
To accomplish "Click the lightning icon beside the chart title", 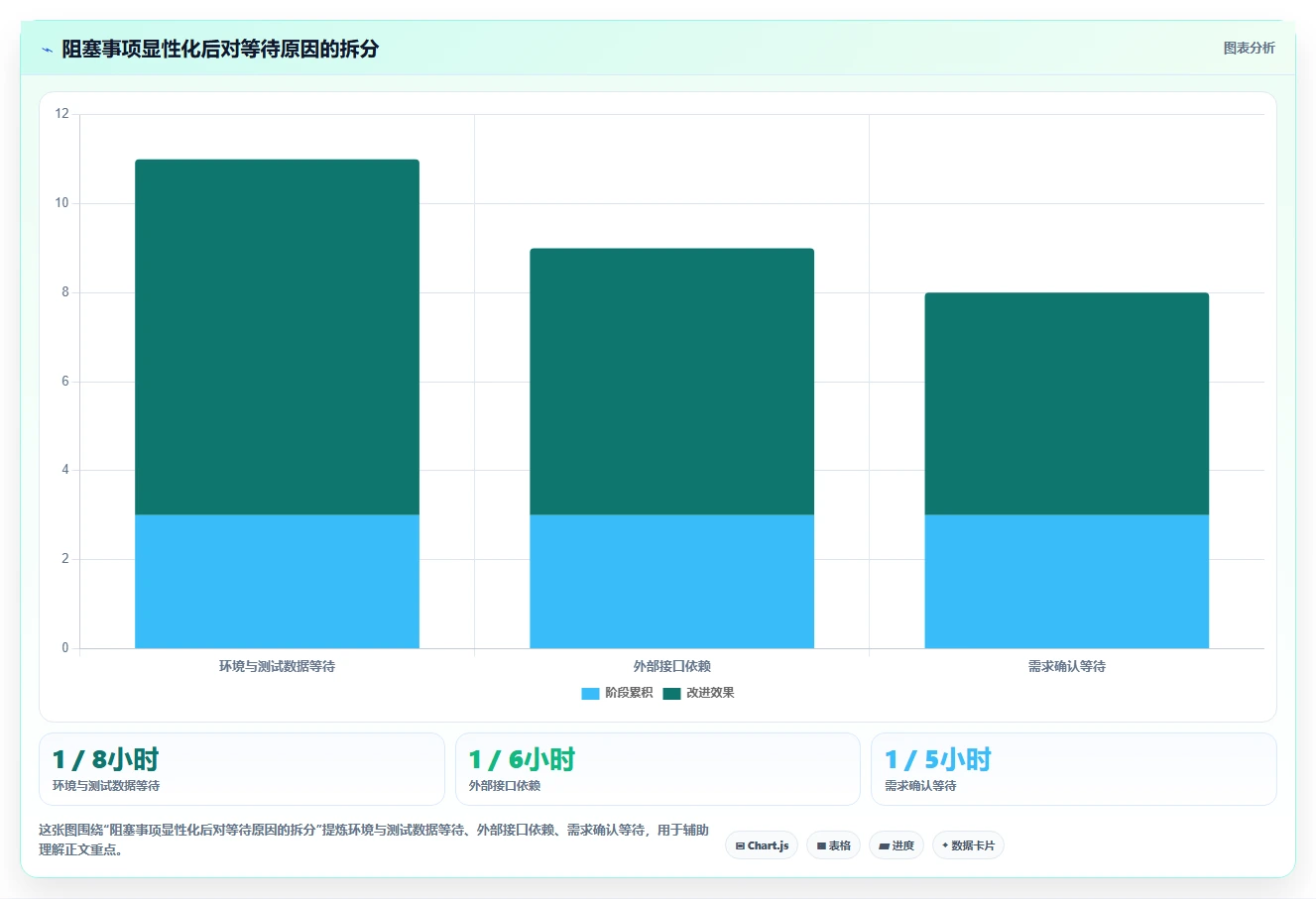I will (x=47, y=50).
